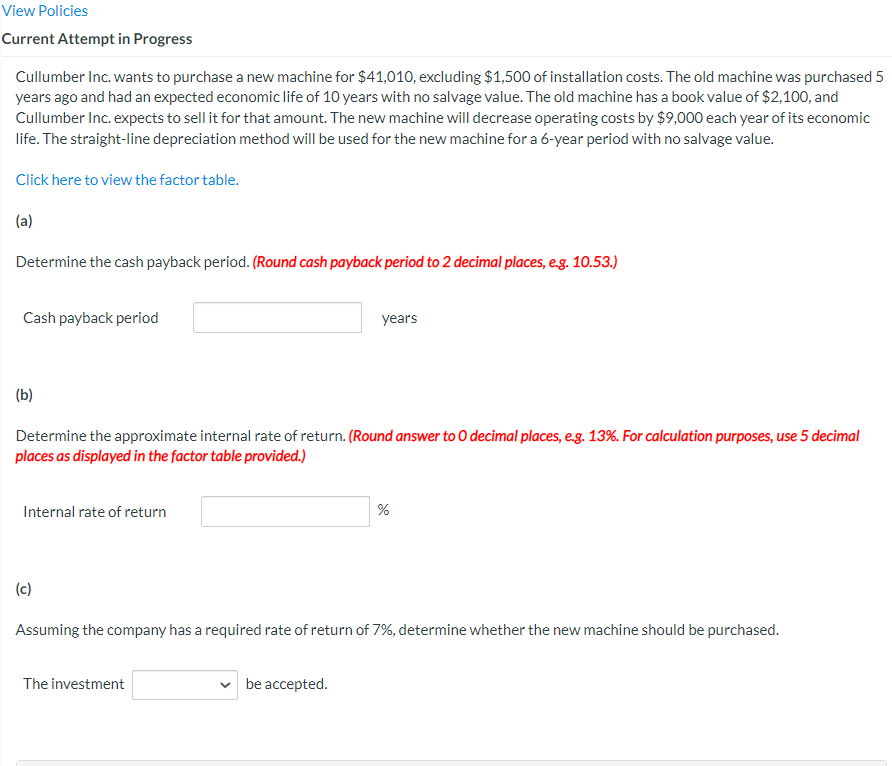The width and height of the screenshot is (892, 766).
Task: Open the factor table via the blue link
Action: [126, 179]
